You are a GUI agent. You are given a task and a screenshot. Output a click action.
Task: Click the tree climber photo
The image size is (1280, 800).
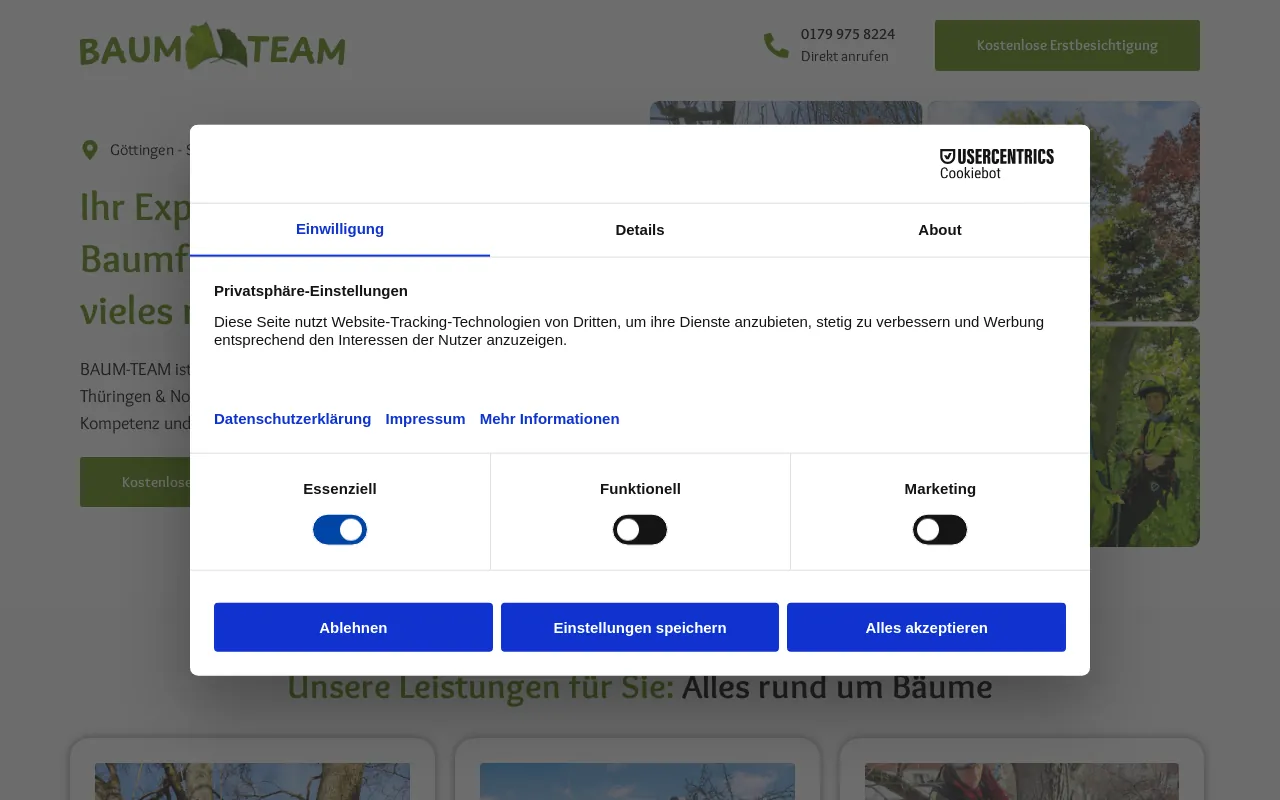(1145, 436)
